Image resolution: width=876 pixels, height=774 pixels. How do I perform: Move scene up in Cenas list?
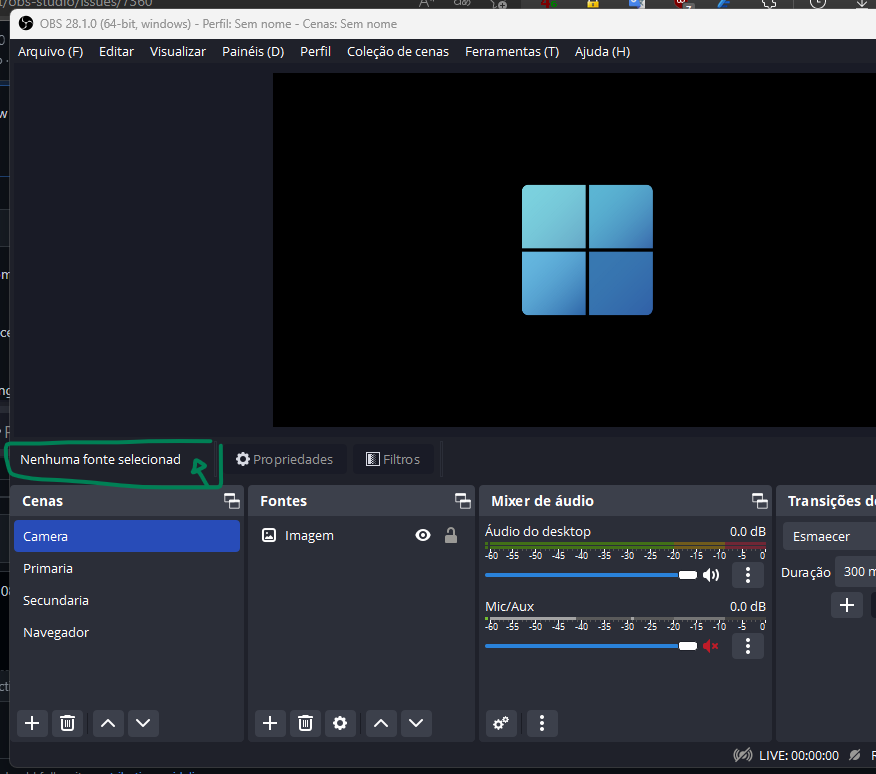(x=108, y=723)
